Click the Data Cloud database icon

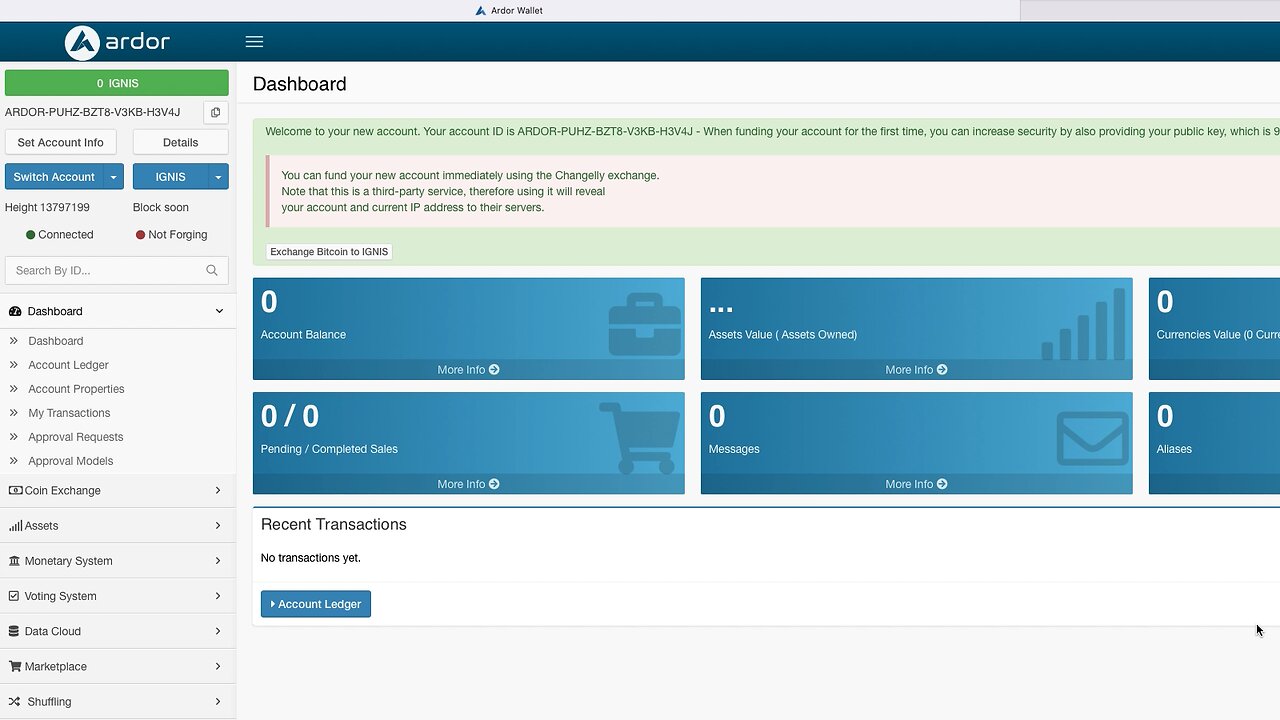pos(14,631)
